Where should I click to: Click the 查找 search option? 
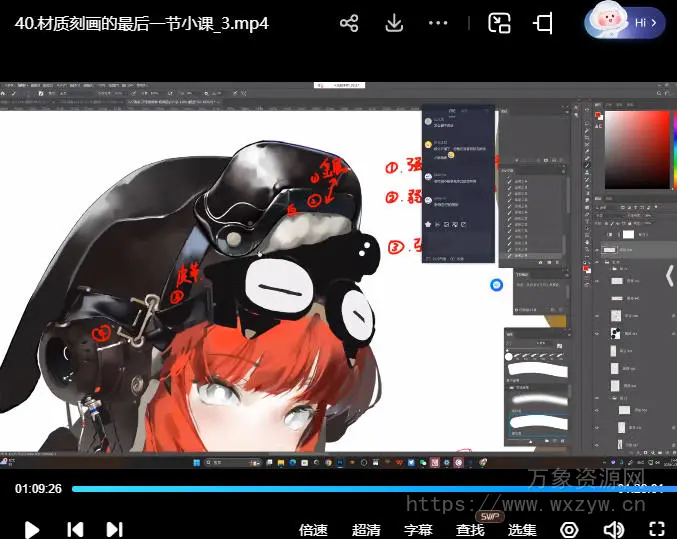click(x=470, y=530)
